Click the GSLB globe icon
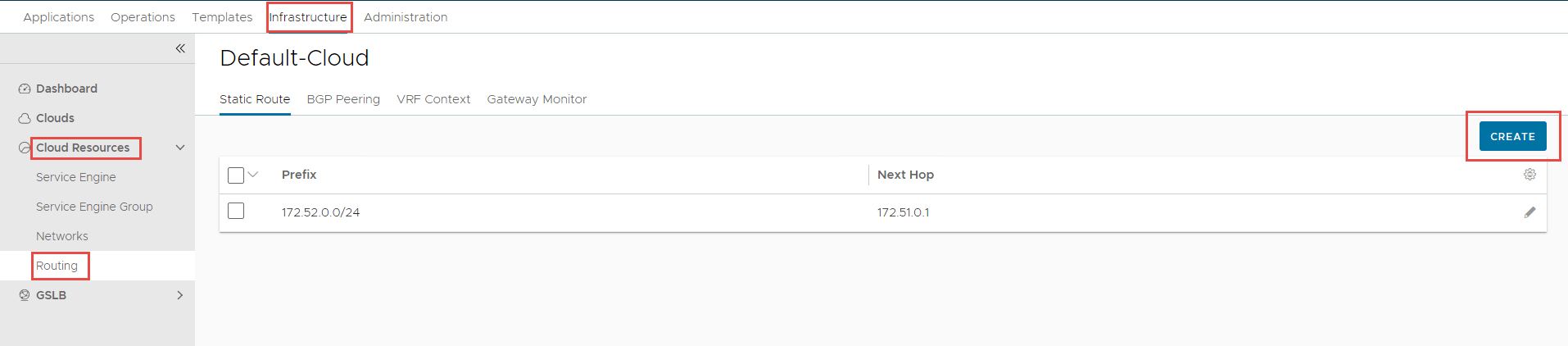1568x346 pixels. (x=25, y=295)
